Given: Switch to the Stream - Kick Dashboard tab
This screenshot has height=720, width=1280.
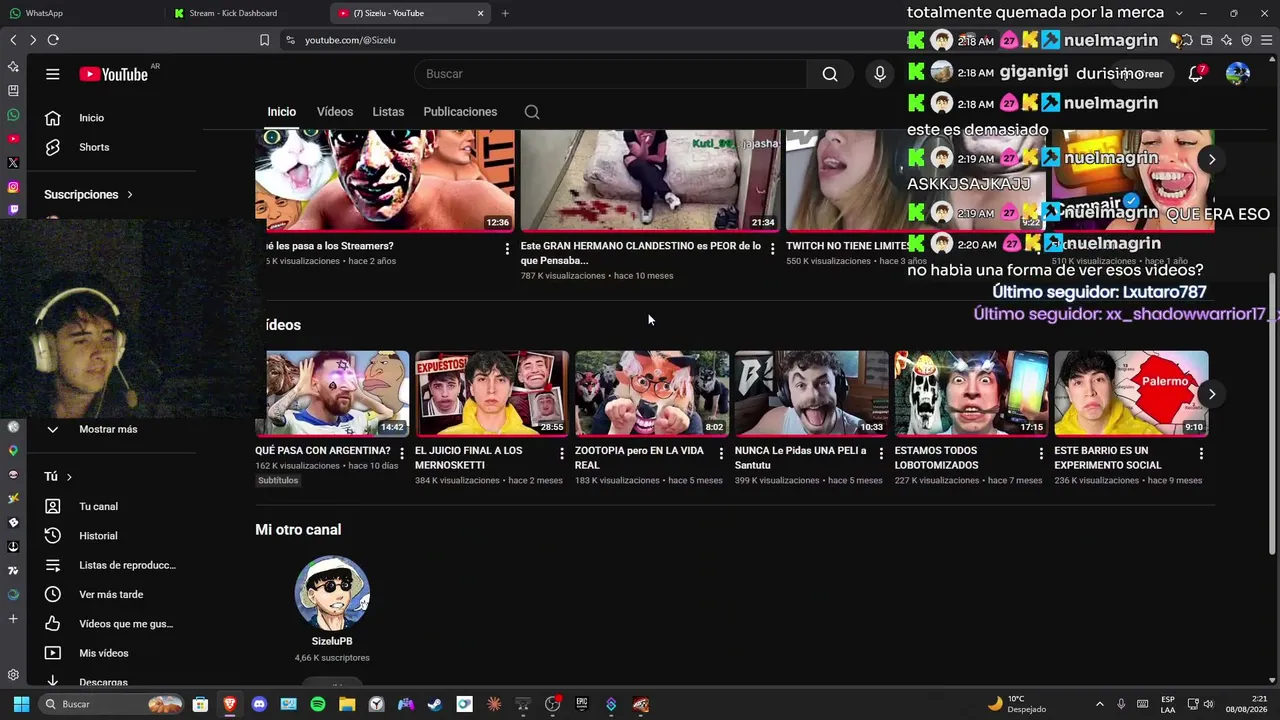Looking at the screenshot, I should [x=247, y=13].
